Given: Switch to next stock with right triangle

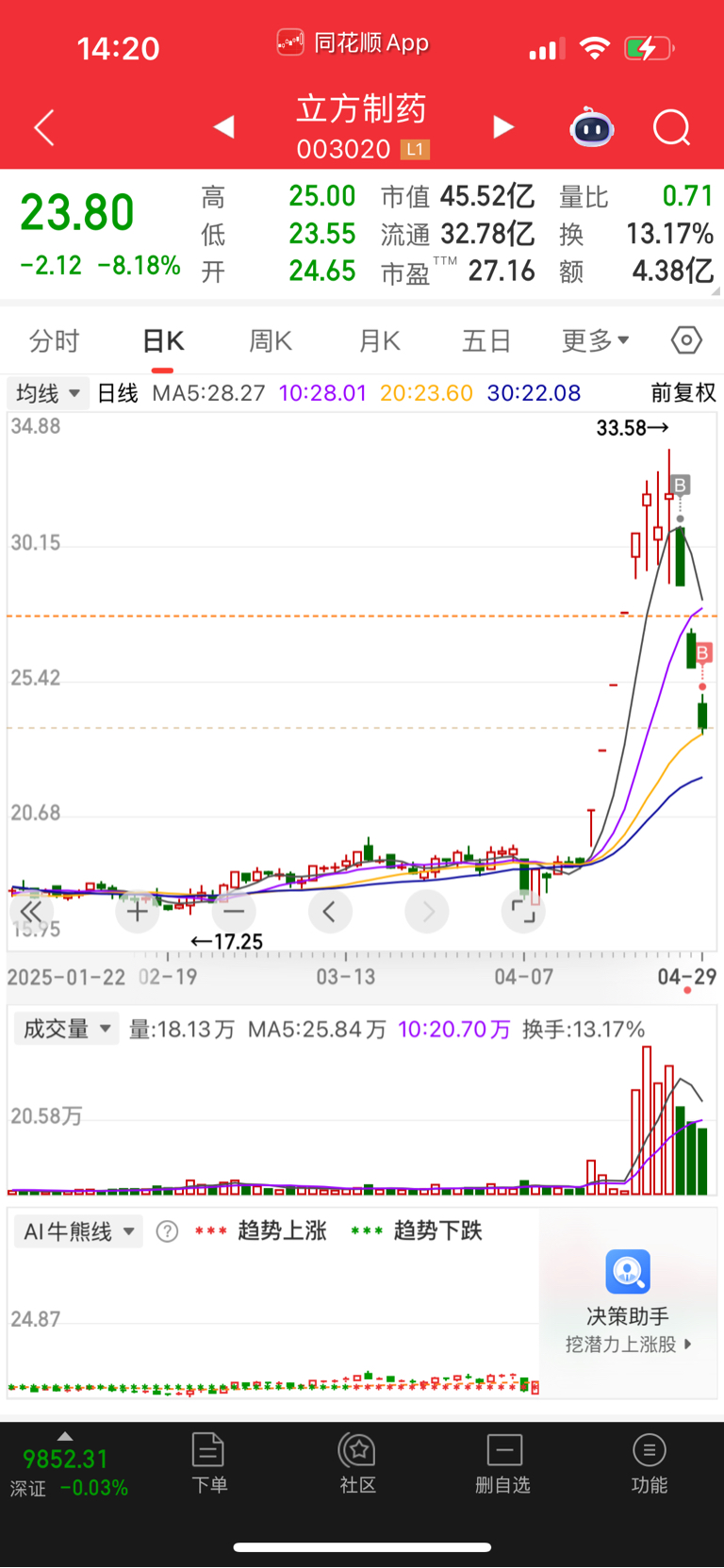Looking at the screenshot, I should tap(504, 126).
